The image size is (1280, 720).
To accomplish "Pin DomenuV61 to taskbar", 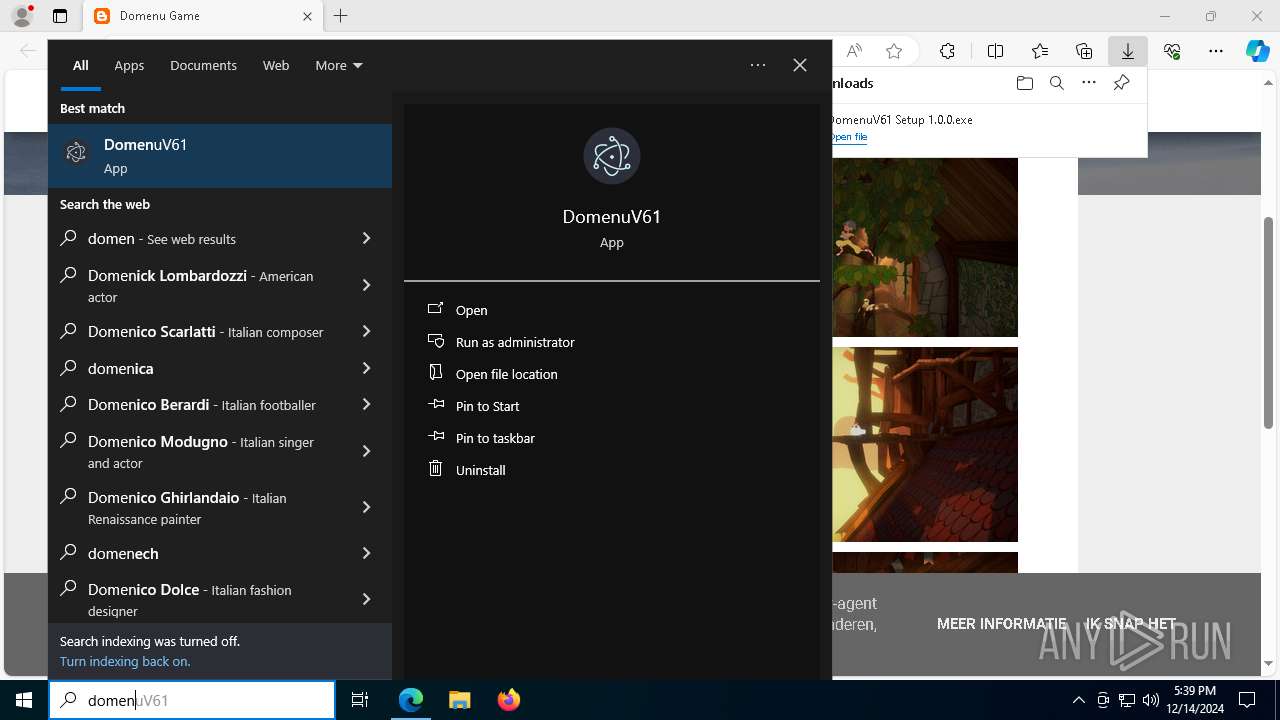I will (x=494, y=438).
